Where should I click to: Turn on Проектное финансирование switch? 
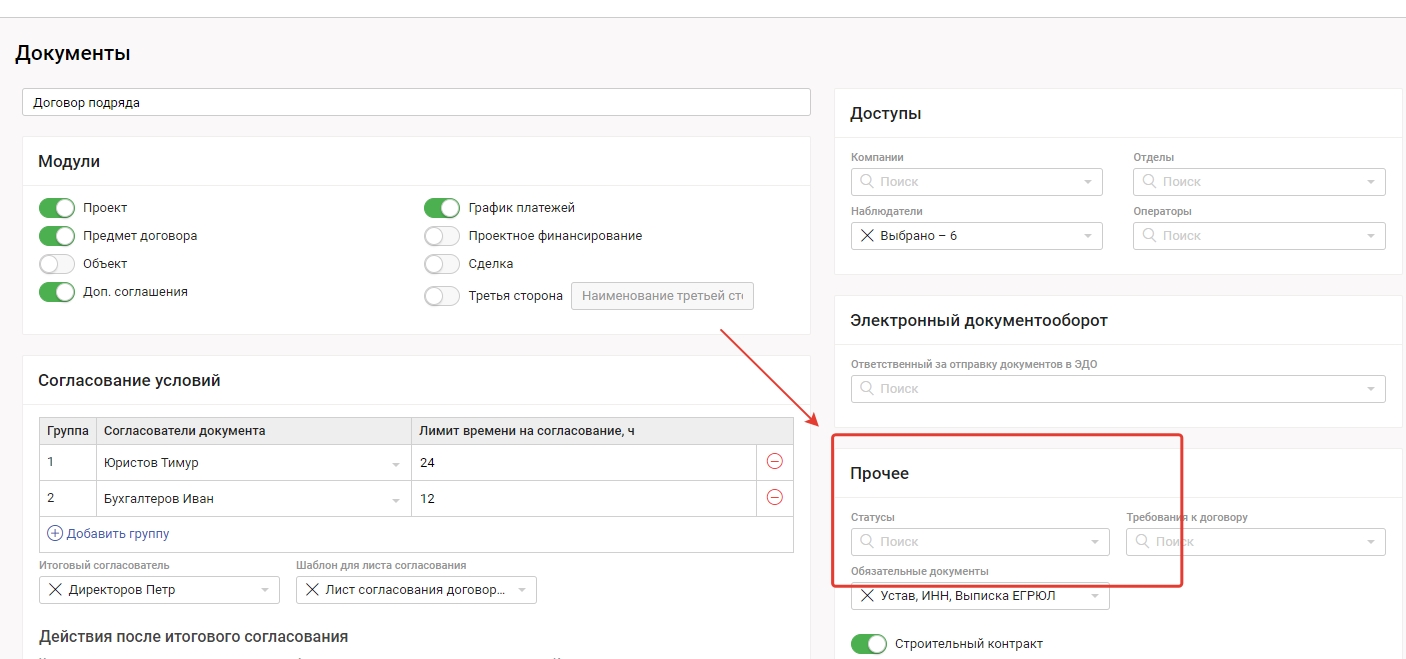[x=442, y=236]
